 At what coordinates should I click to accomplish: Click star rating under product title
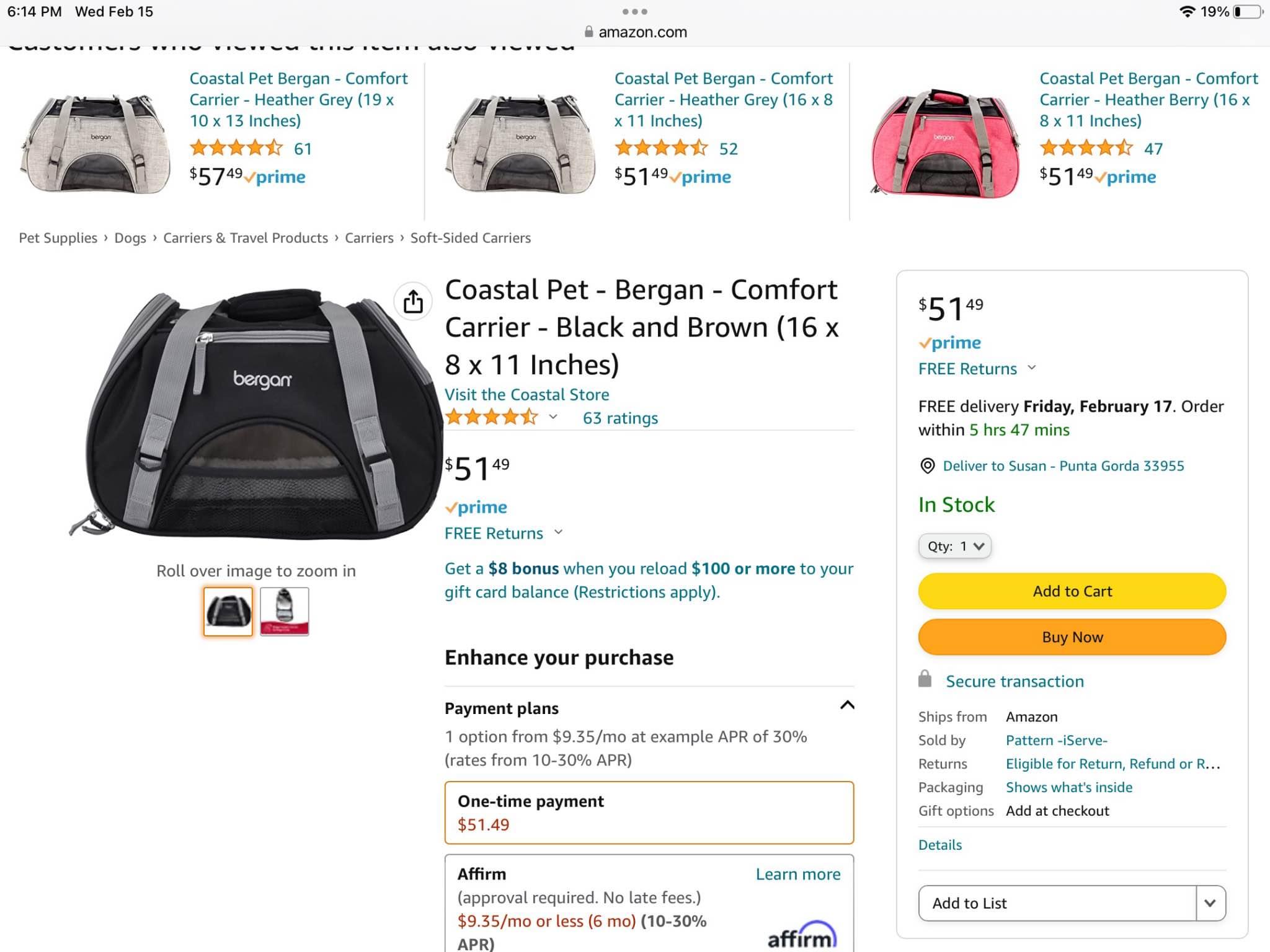coord(491,417)
